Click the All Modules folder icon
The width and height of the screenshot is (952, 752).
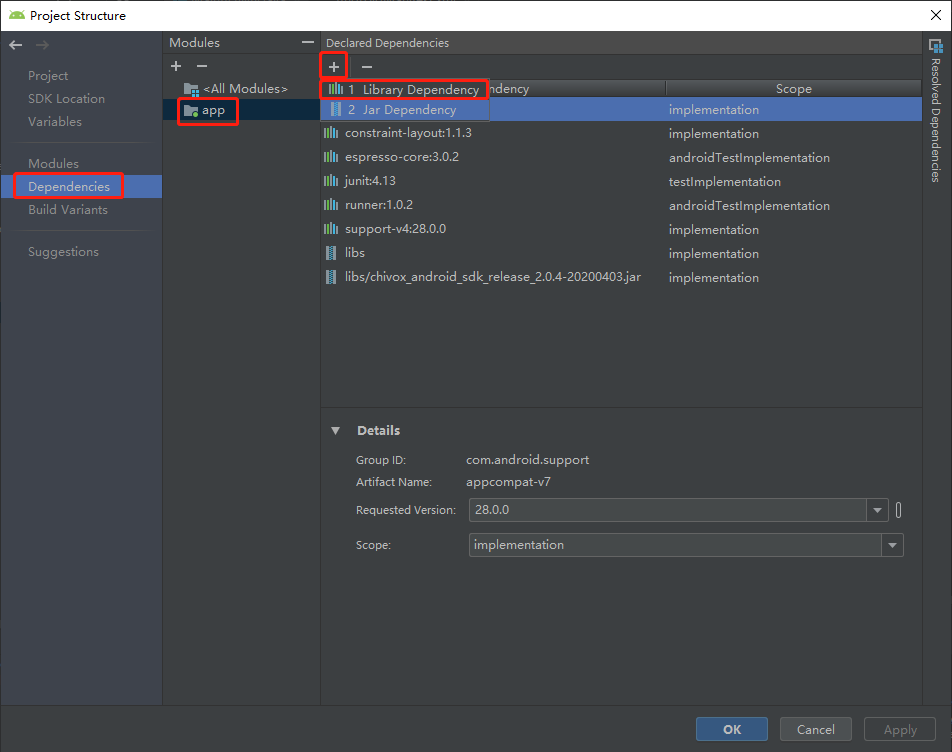[191, 89]
